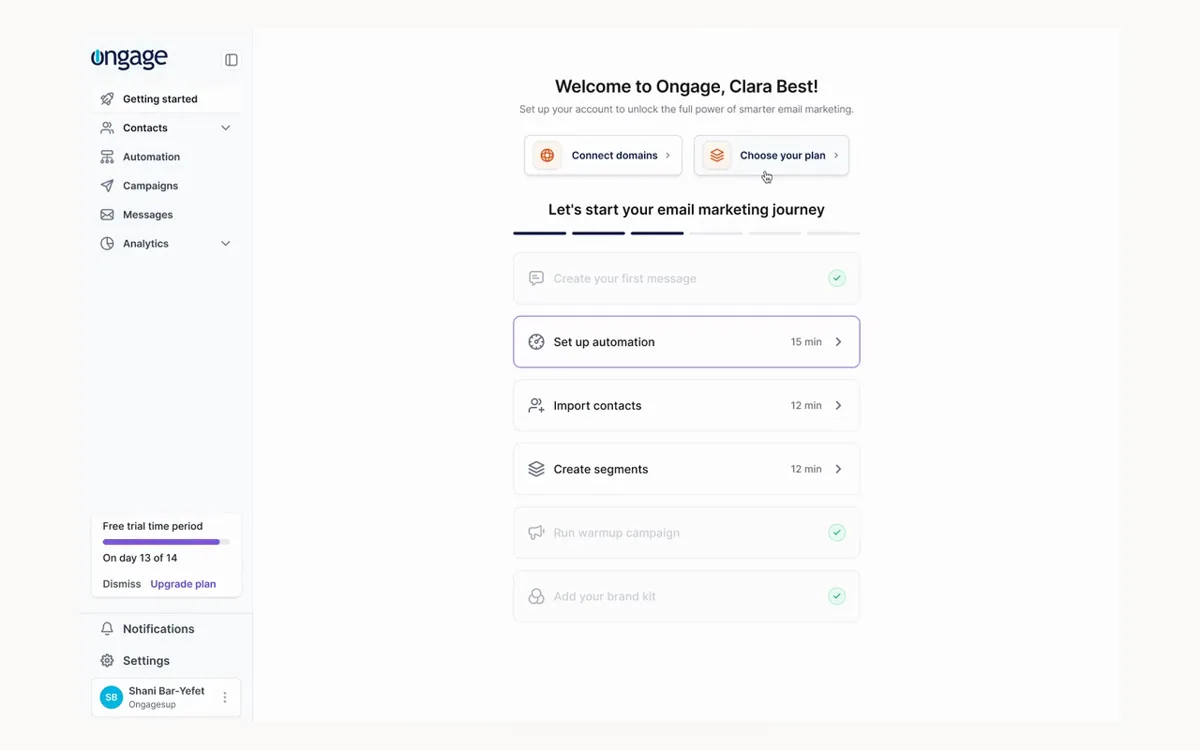Click the rocket icon beside Getting started
The image size is (1200, 750).
click(x=107, y=99)
